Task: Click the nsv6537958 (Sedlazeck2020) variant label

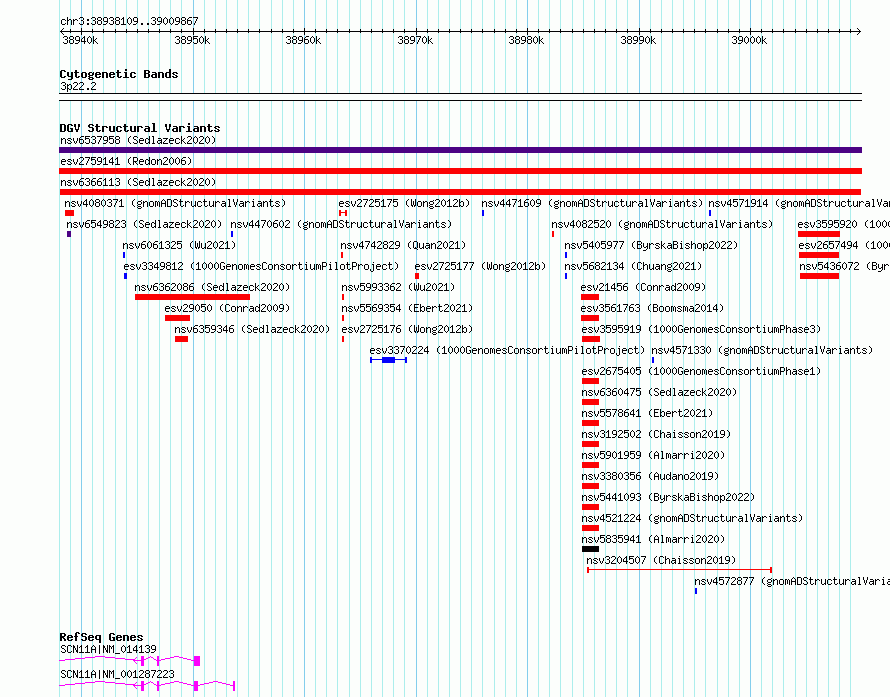Action: (x=138, y=140)
